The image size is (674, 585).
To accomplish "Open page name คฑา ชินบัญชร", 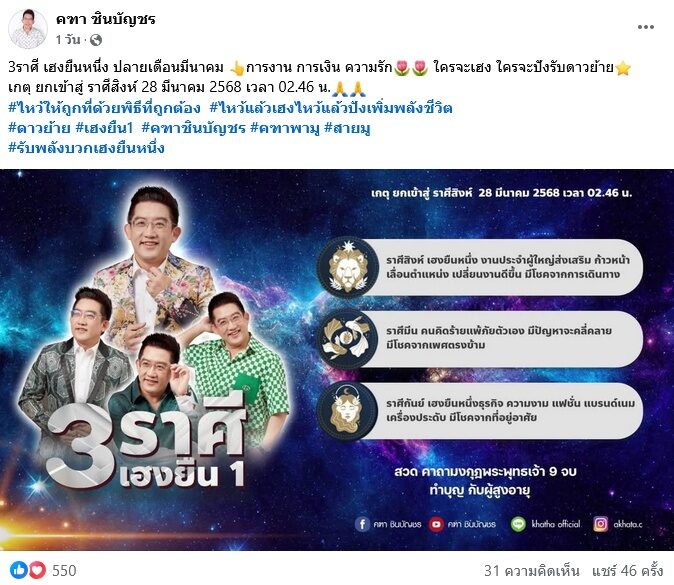I will pos(105,19).
